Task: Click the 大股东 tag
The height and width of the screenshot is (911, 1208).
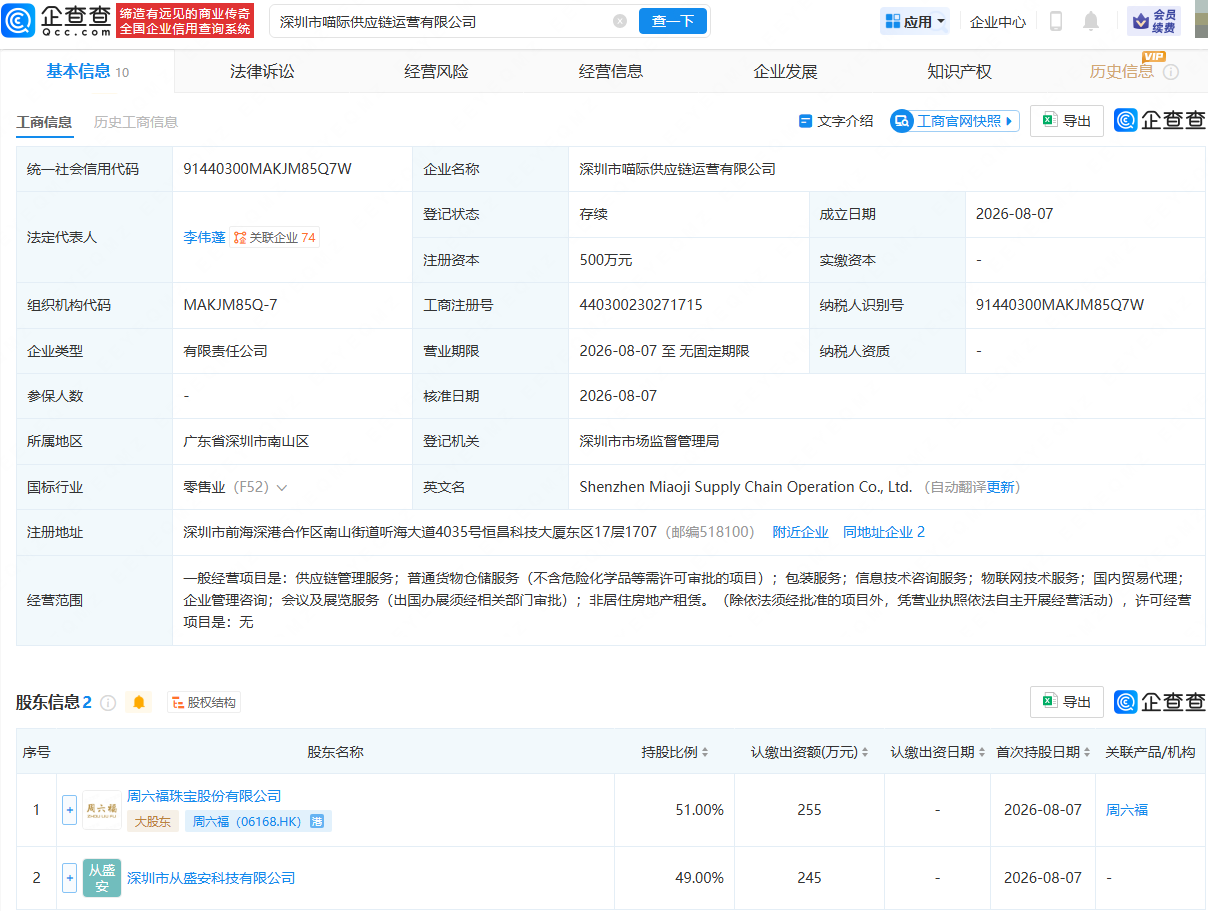Action: [x=153, y=821]
